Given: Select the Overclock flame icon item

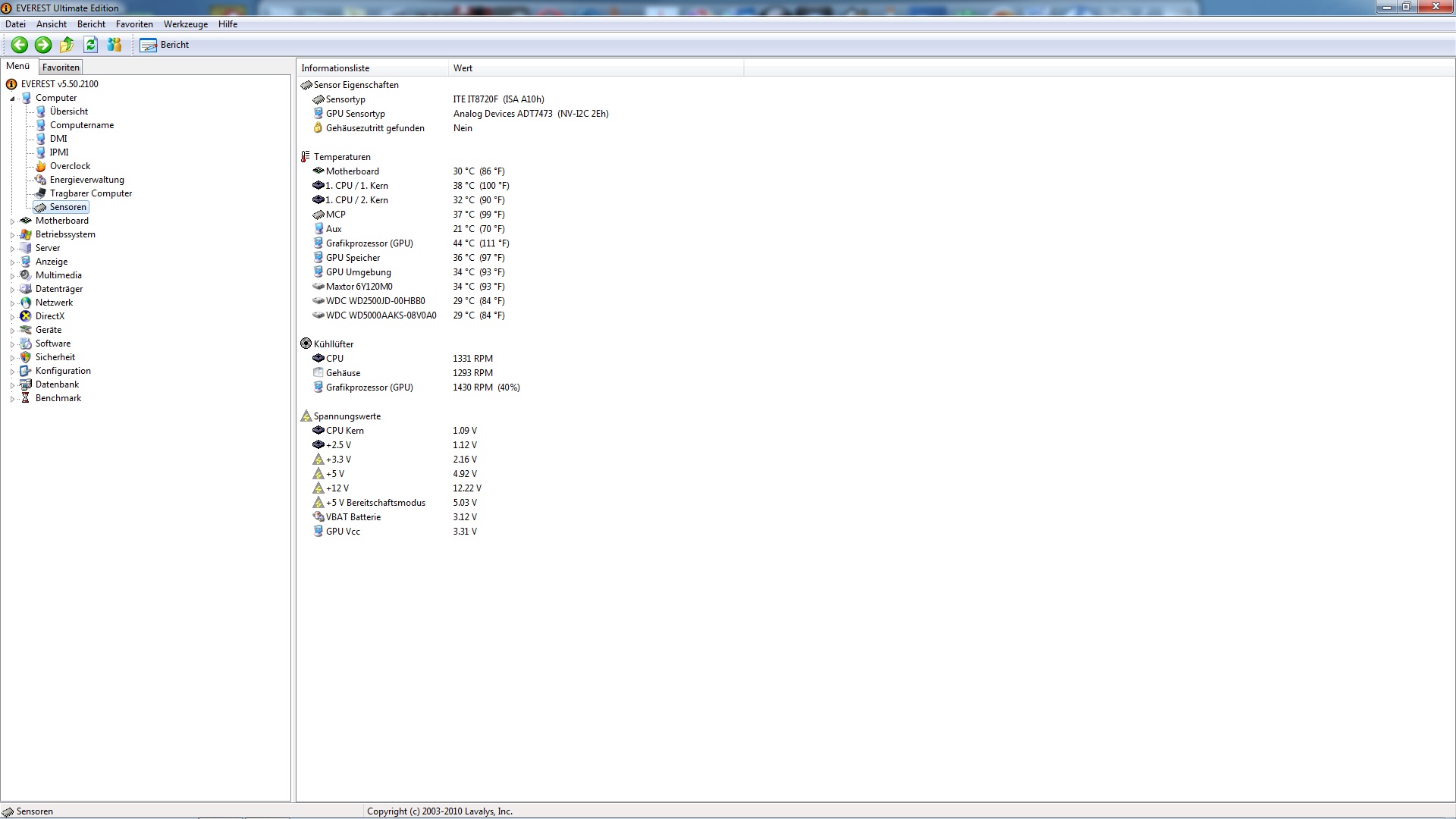Looking at the screenshot, I should click(x=41, y=166).
